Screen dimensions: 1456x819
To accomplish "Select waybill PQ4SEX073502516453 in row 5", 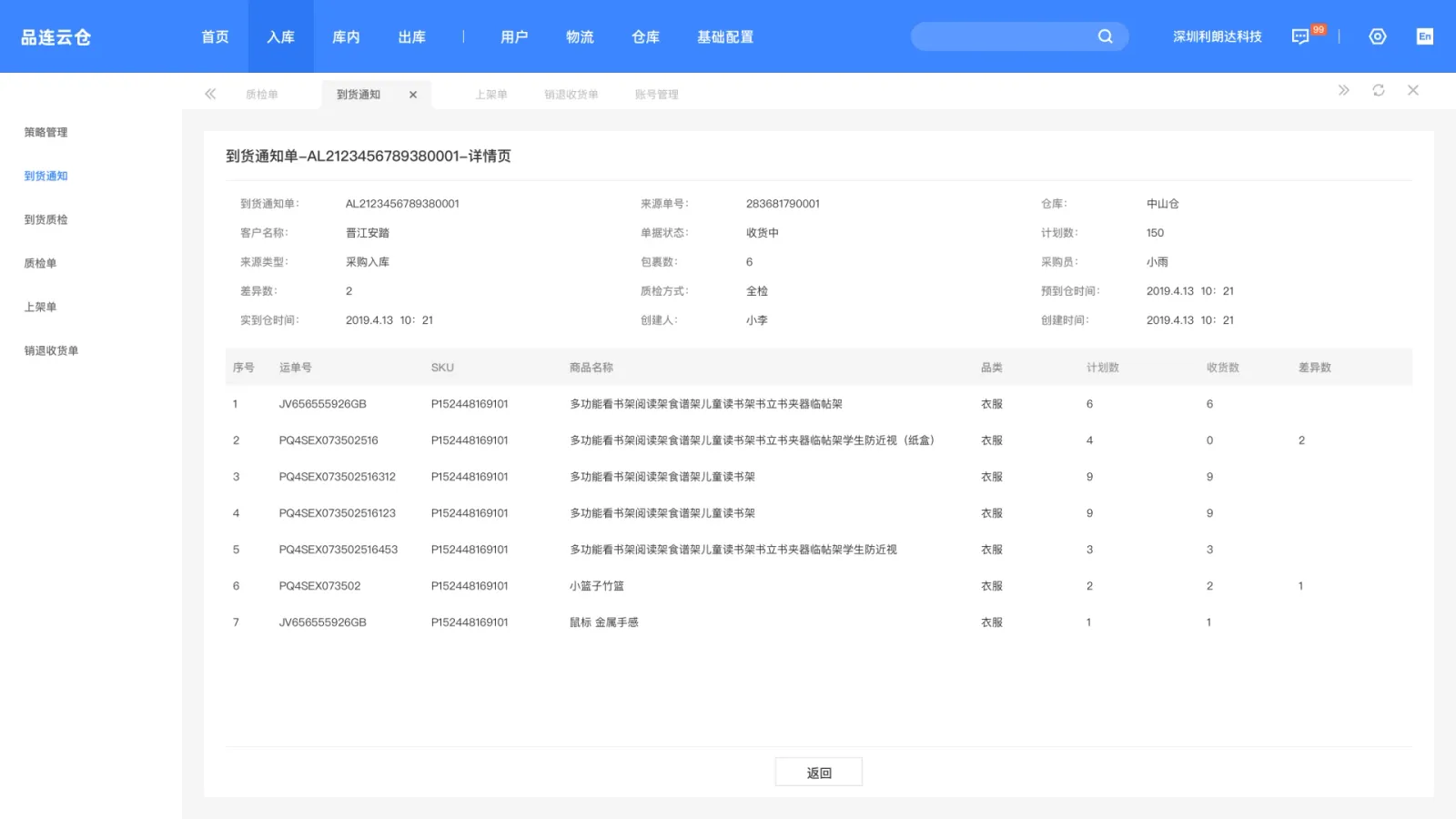I will point(339,550).
